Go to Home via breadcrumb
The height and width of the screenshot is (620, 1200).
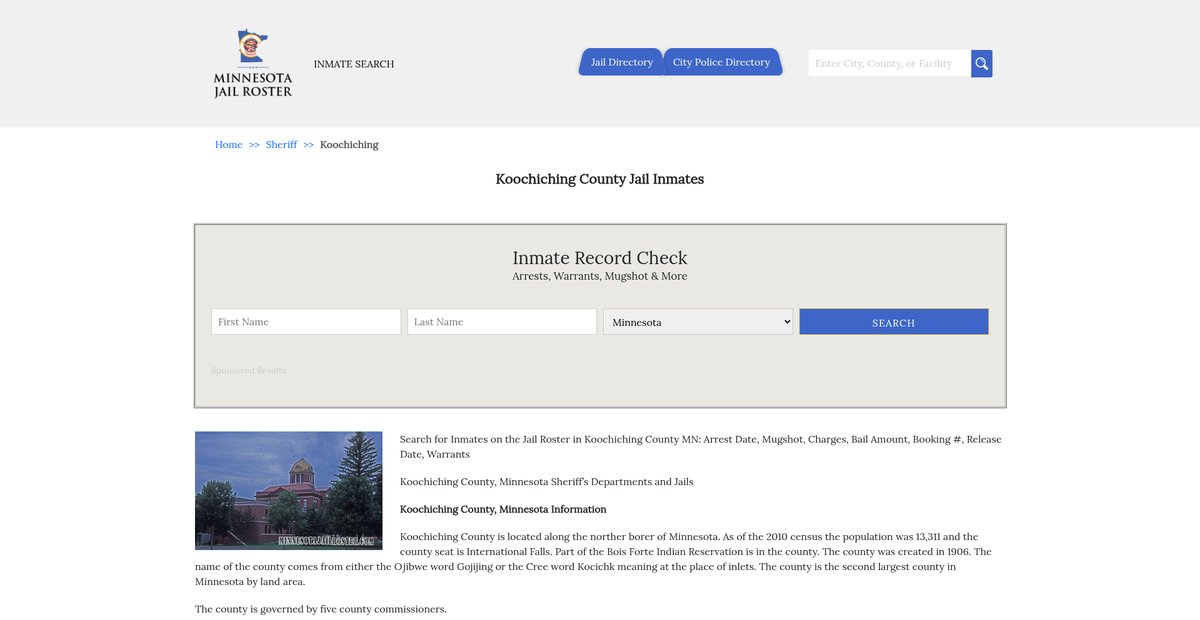tap(229, 145)
